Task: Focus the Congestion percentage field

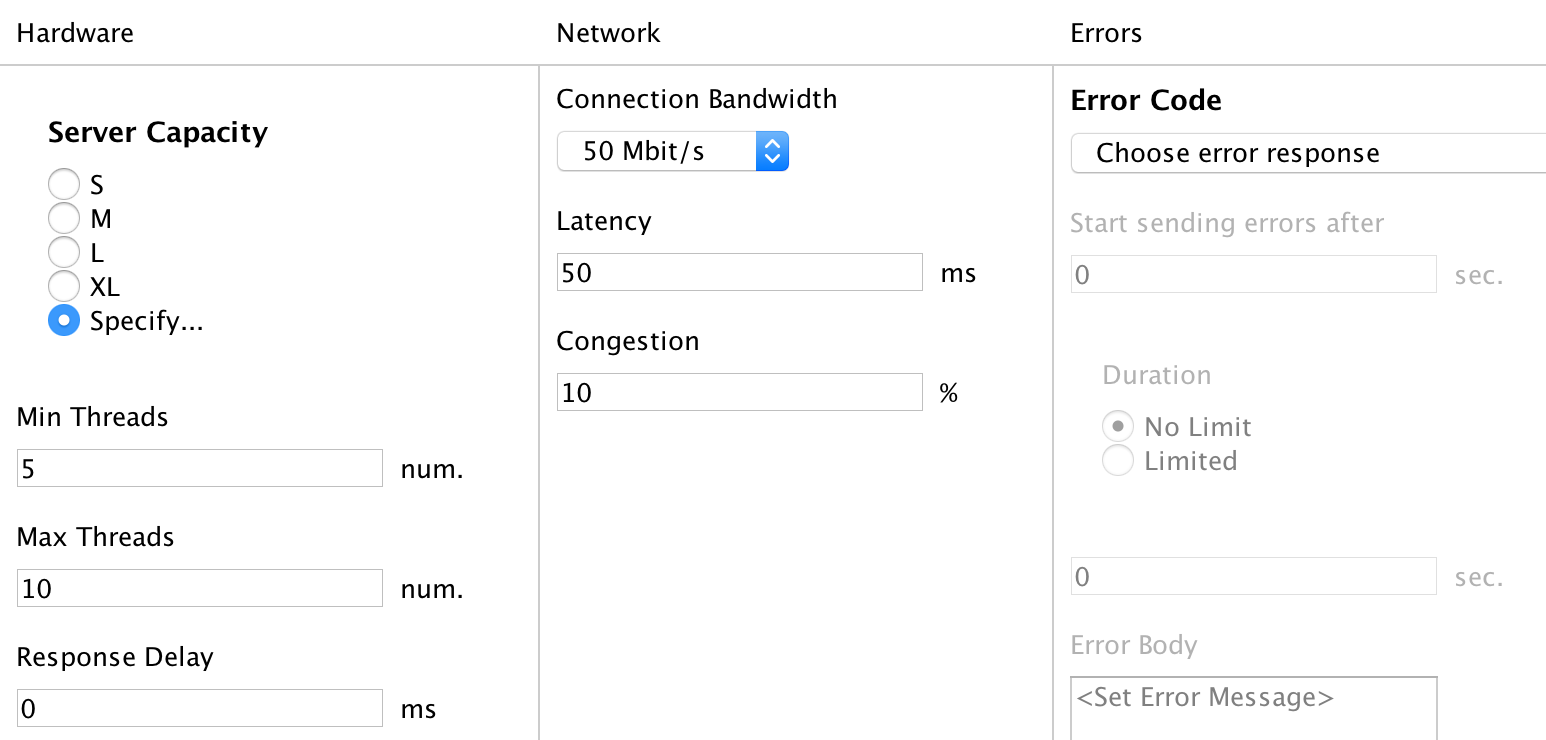Action: click(739, 392)
